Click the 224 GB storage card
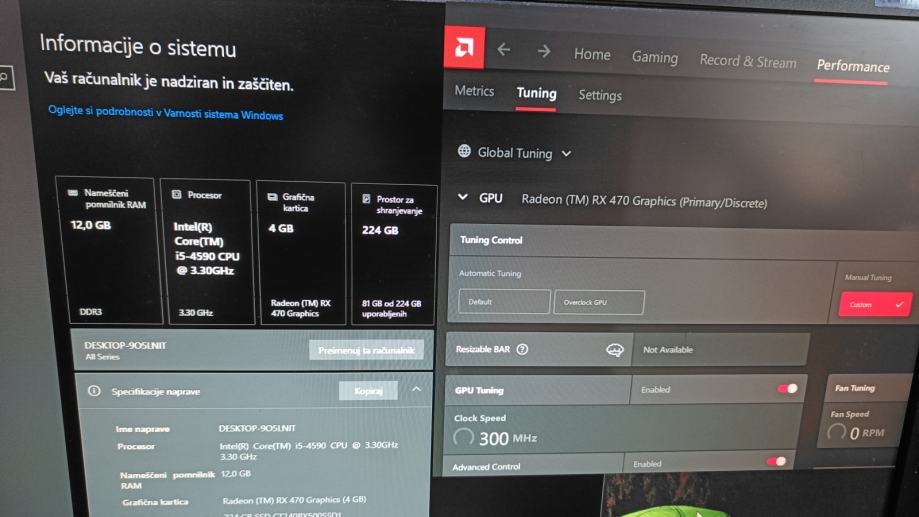The image size is (919, 517). click(x=393, y=254)
